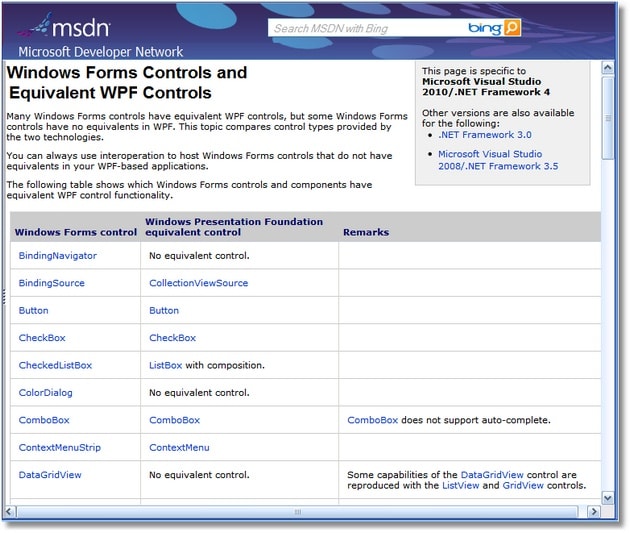Open the DataGridView link in Remarks text

(x=492, y=474)
